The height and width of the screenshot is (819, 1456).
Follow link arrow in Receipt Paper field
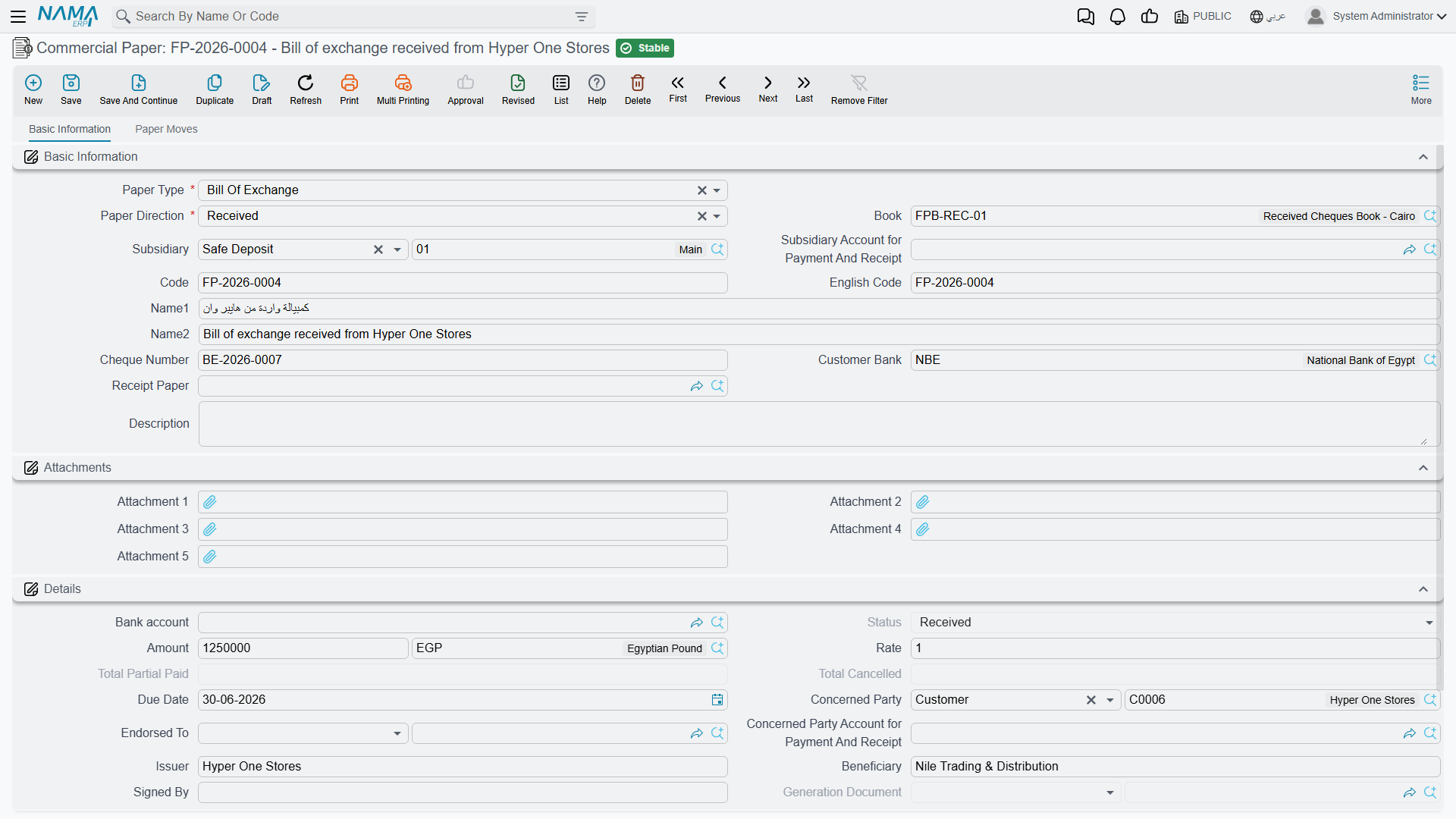[x=697, y=386]
